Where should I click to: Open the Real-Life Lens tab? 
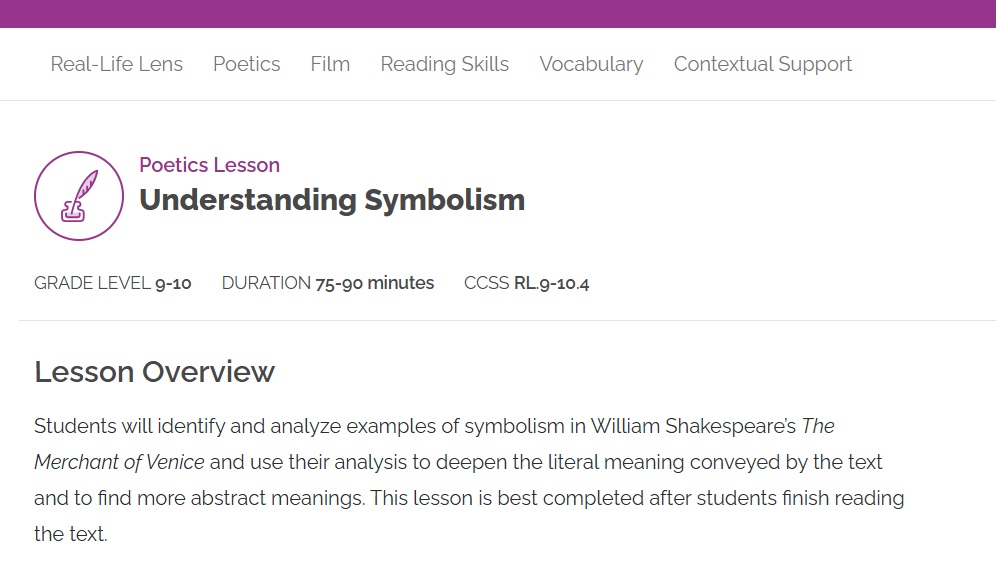[x=116, y=64]
